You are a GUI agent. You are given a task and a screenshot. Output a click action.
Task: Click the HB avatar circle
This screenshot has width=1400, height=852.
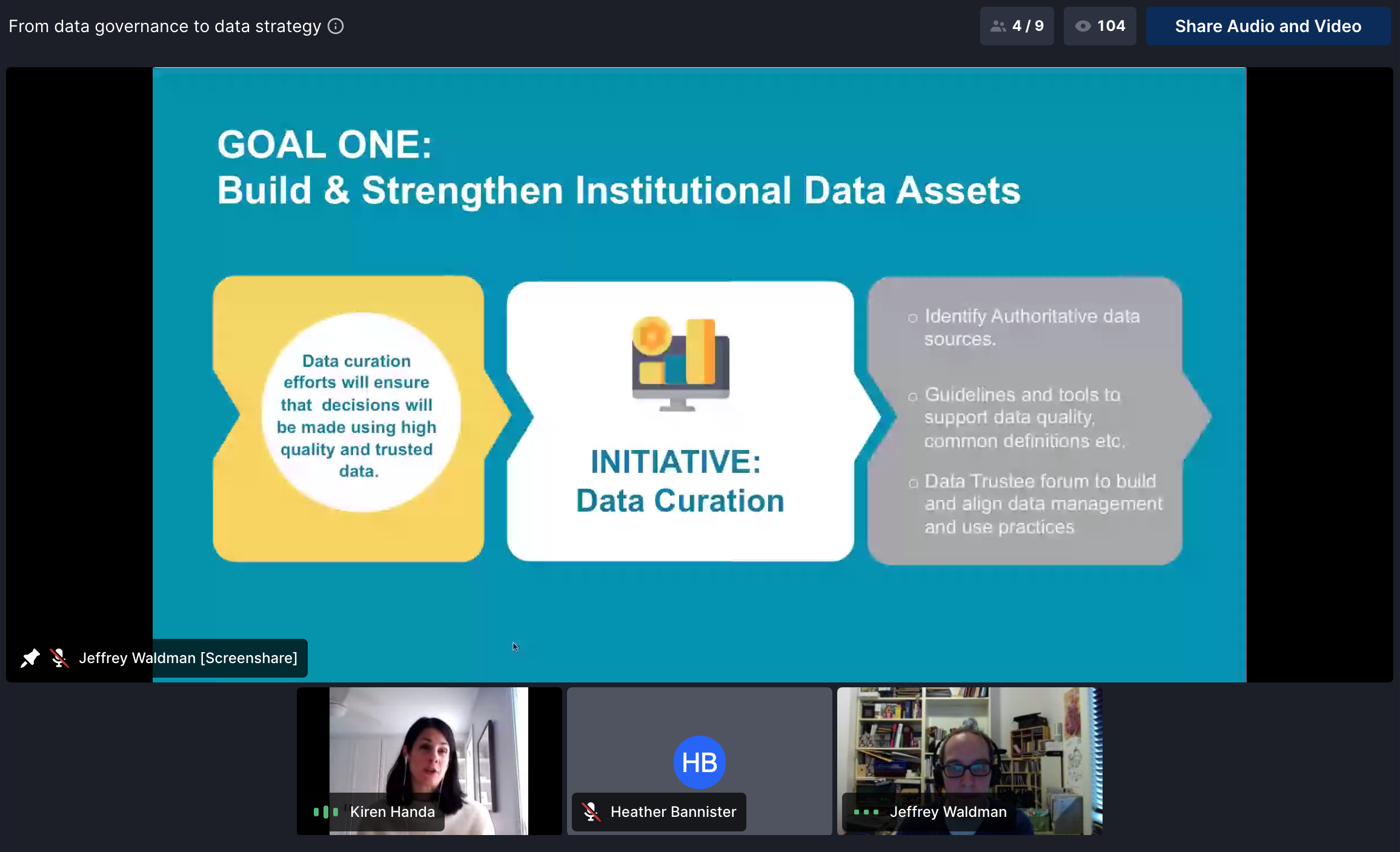699,762
